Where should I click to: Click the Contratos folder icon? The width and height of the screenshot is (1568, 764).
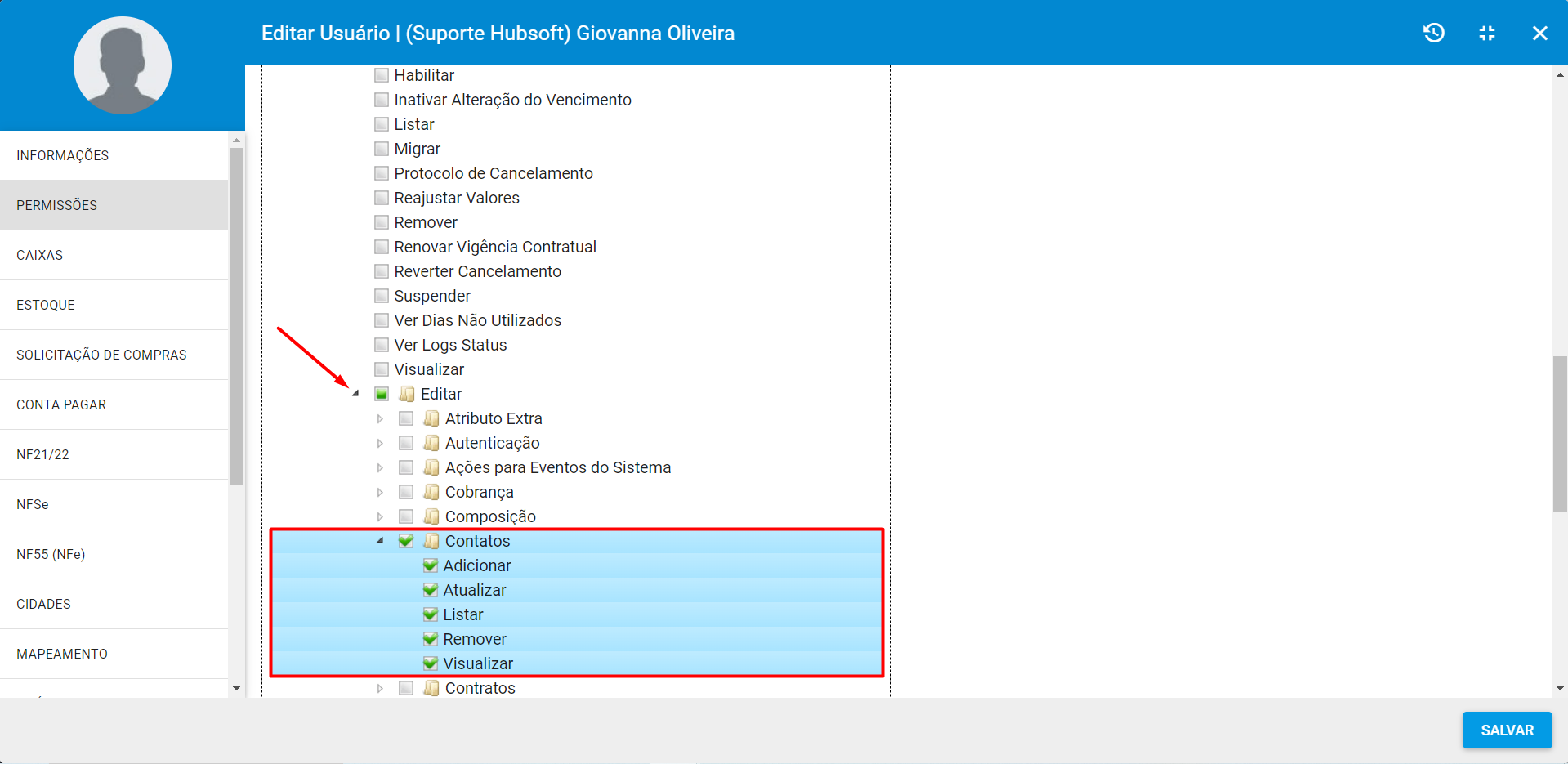431,688
